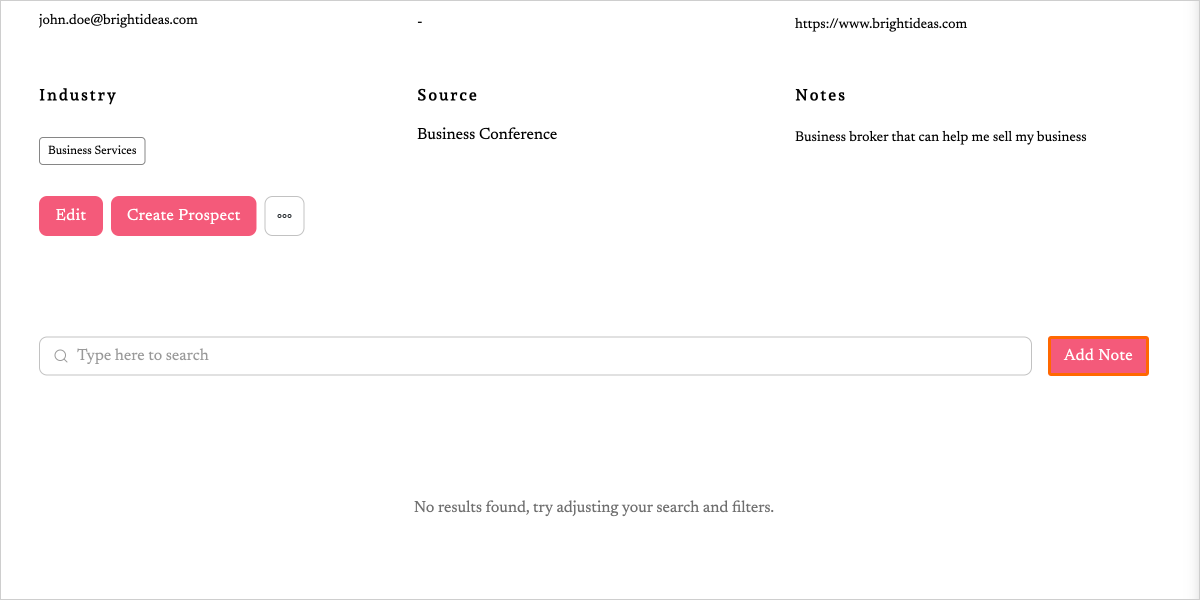Select the Business Services industry tag
The height and width of the screenshot is (600, 1200).
(92, 151)
